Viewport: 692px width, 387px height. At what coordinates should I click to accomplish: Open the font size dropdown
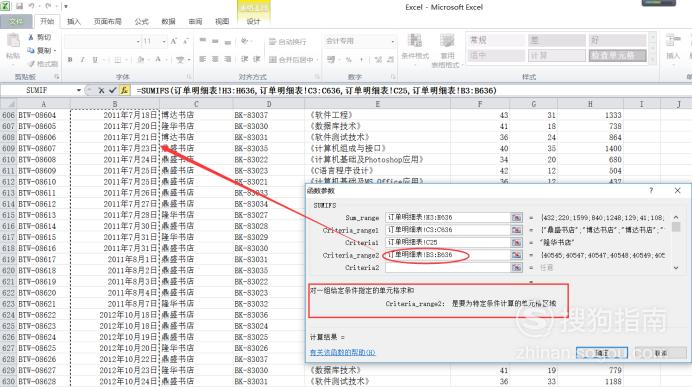click(x=164, y=41)
